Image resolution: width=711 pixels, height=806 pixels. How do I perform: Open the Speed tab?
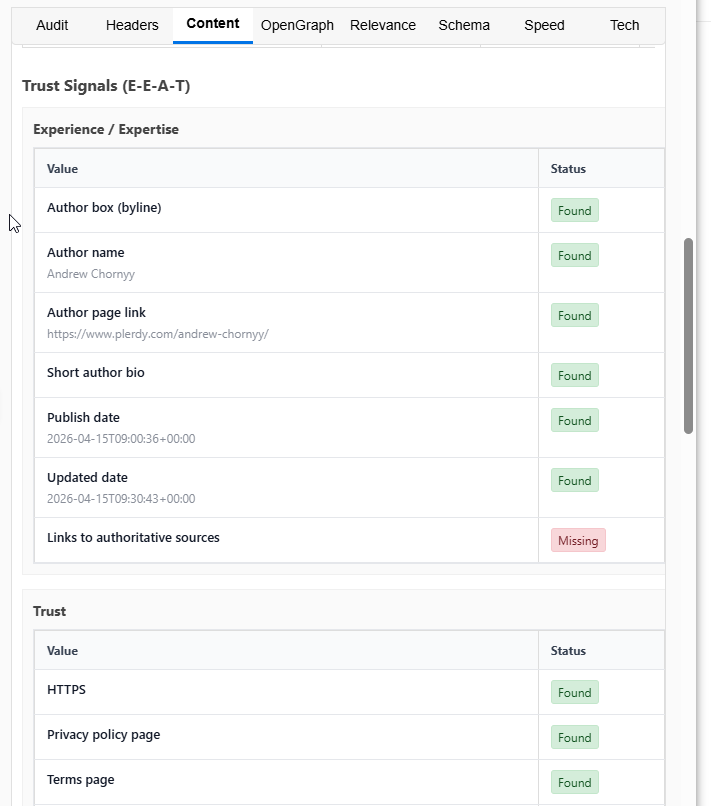(x=544, y=25)
